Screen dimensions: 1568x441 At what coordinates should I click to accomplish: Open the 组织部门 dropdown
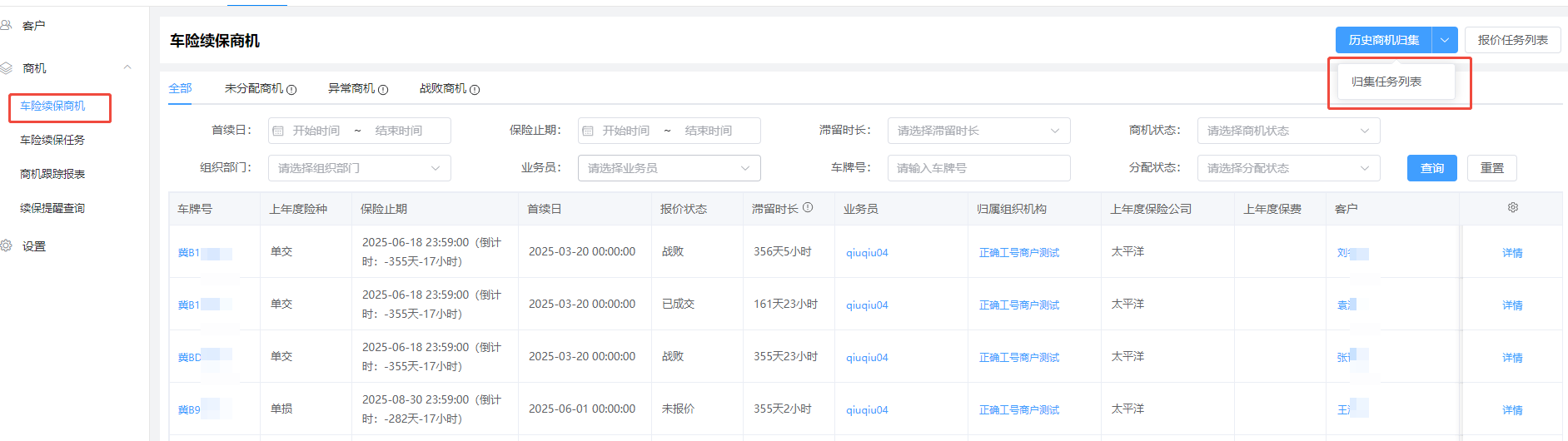pyautogui.click(x=359, y=168)
